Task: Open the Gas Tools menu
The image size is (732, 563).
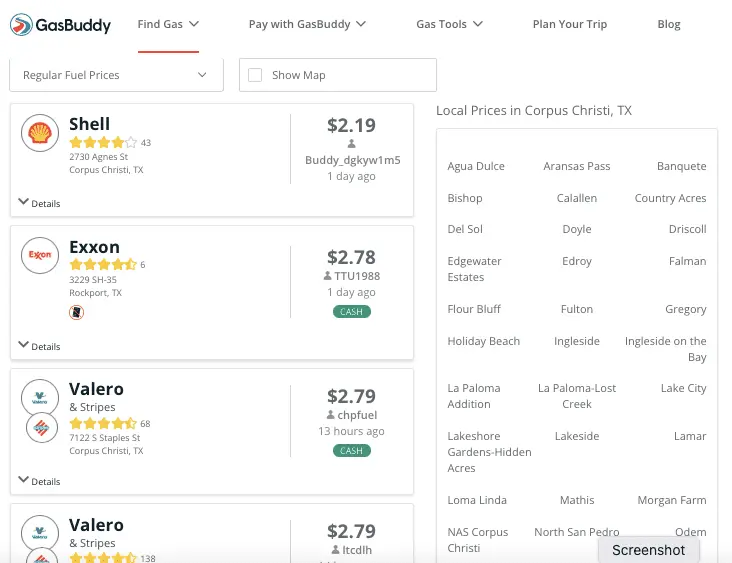Action: 449,24
